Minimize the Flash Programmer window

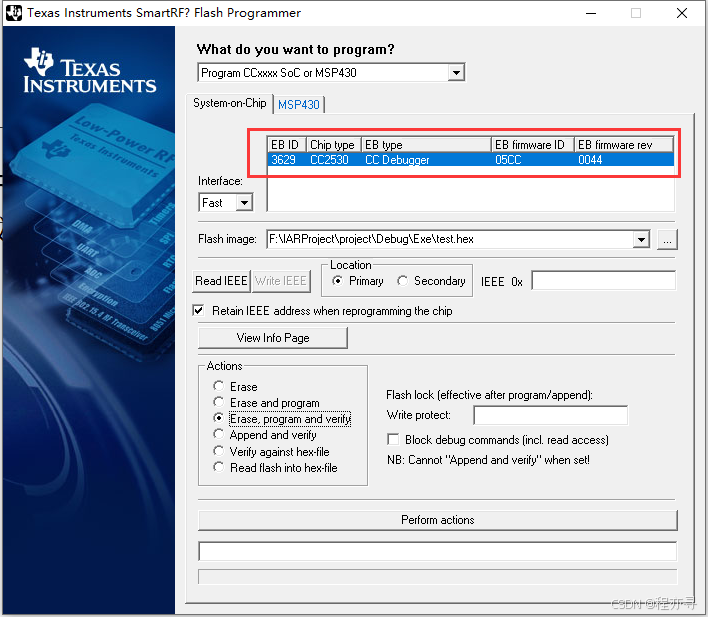591,14
